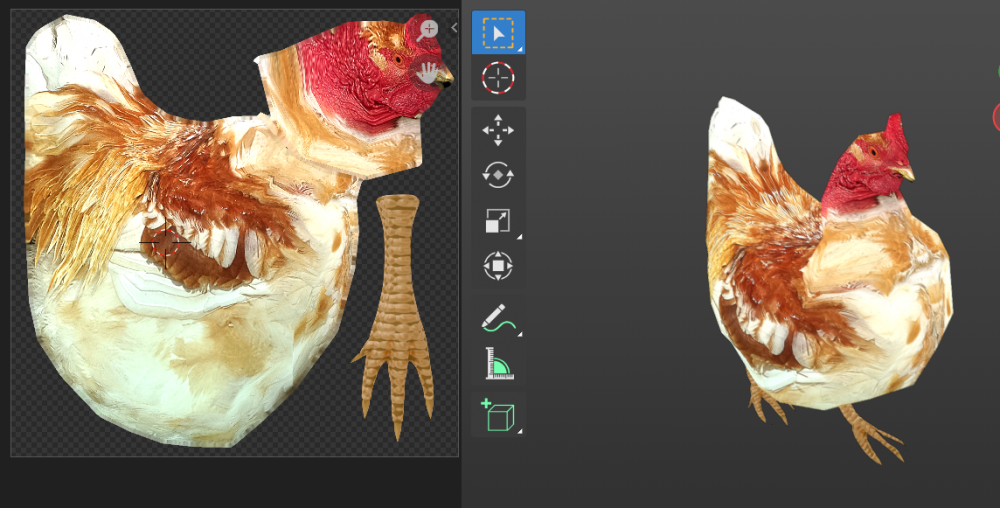Image resolution: width=1000 pixels, height=508 pixels.
Task: Choose the Move tool
Action: point(498,130)
